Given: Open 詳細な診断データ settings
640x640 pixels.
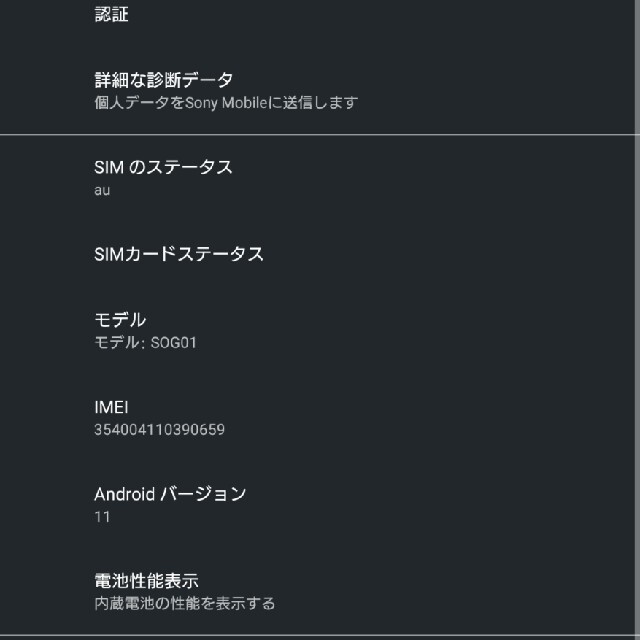Looking at the screenshot, I should [x=318, y=90].
